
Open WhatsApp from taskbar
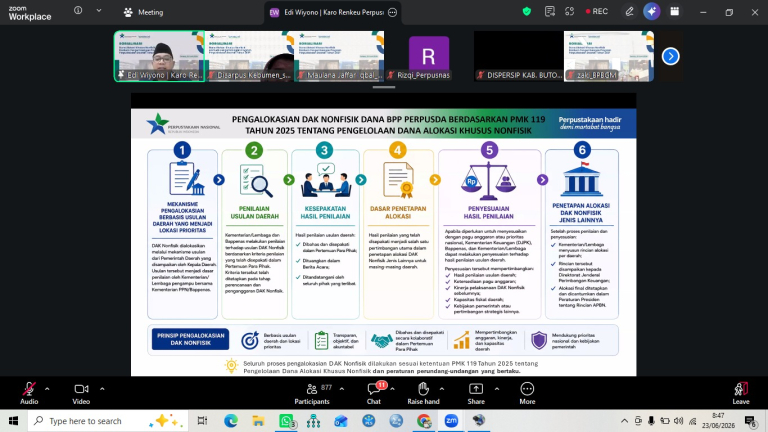(x=287, y=421)
